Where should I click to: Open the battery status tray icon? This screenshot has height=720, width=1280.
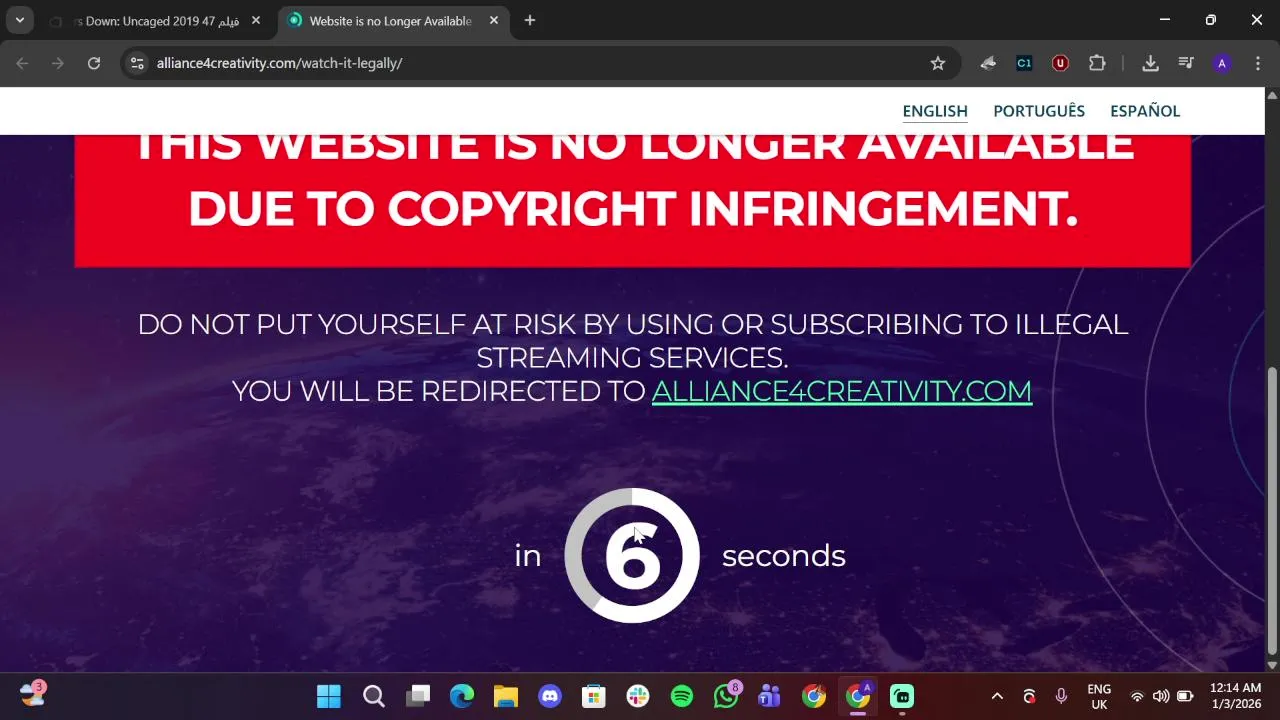click(1185, 697)
